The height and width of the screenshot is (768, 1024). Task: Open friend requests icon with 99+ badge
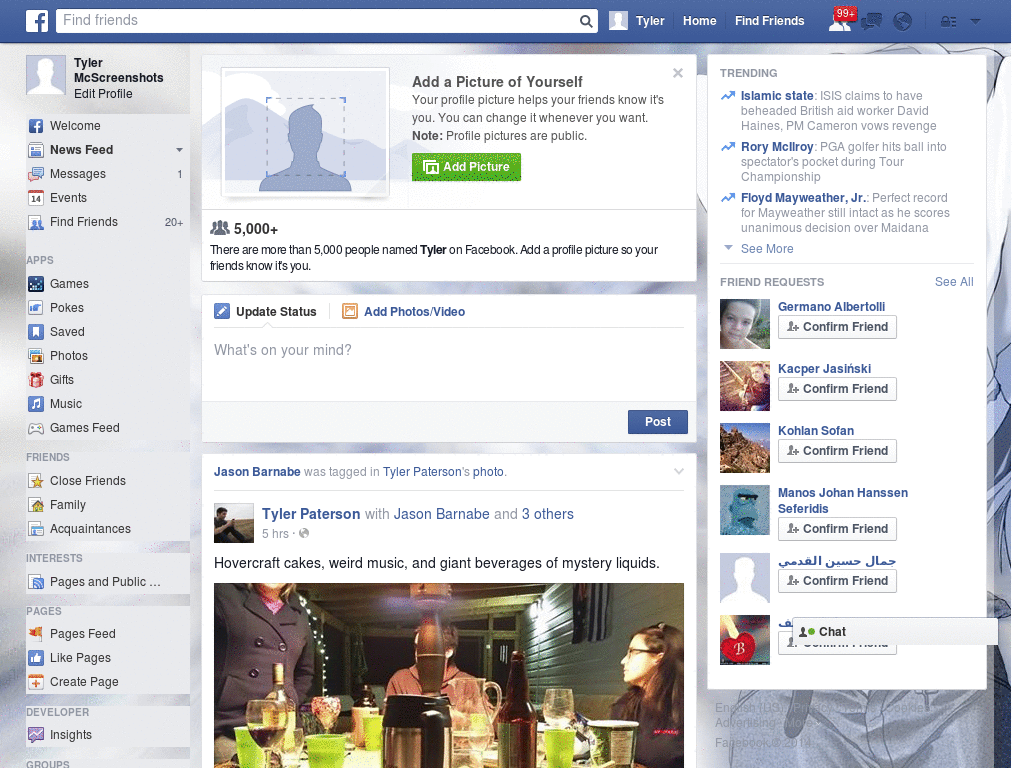point(840,22)
